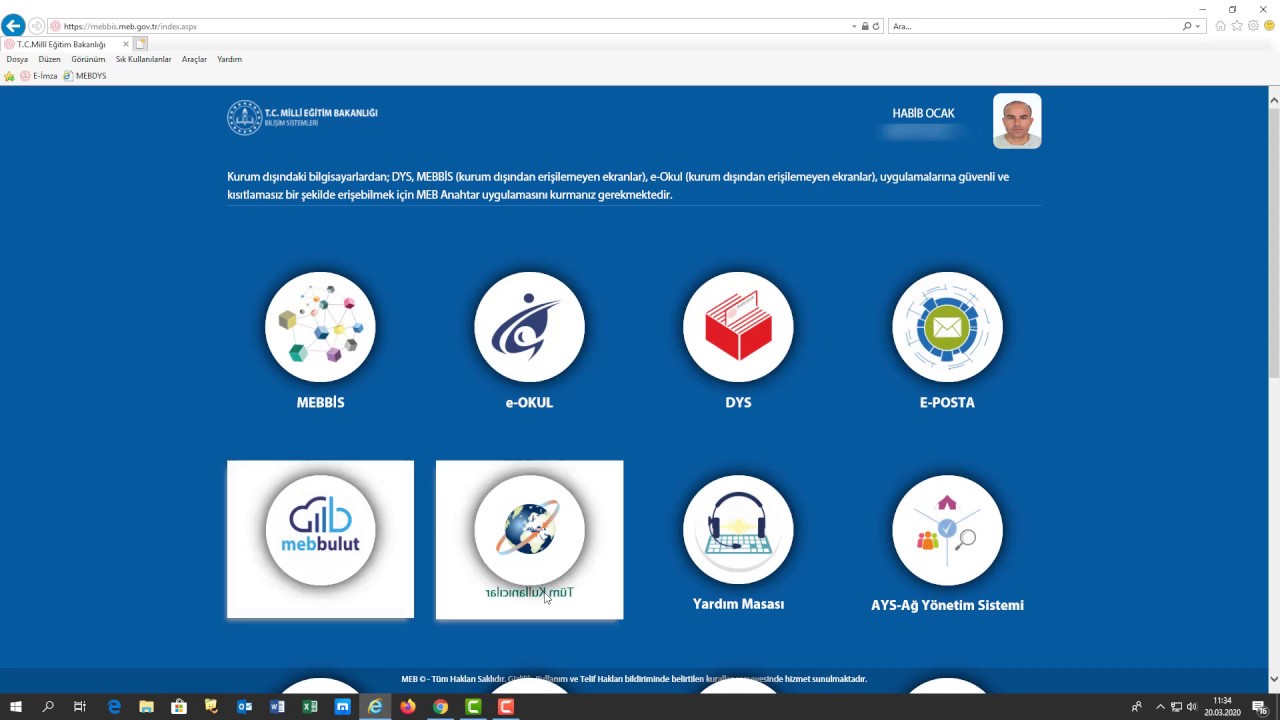Click the e-OKUL text label

point(529,403)
